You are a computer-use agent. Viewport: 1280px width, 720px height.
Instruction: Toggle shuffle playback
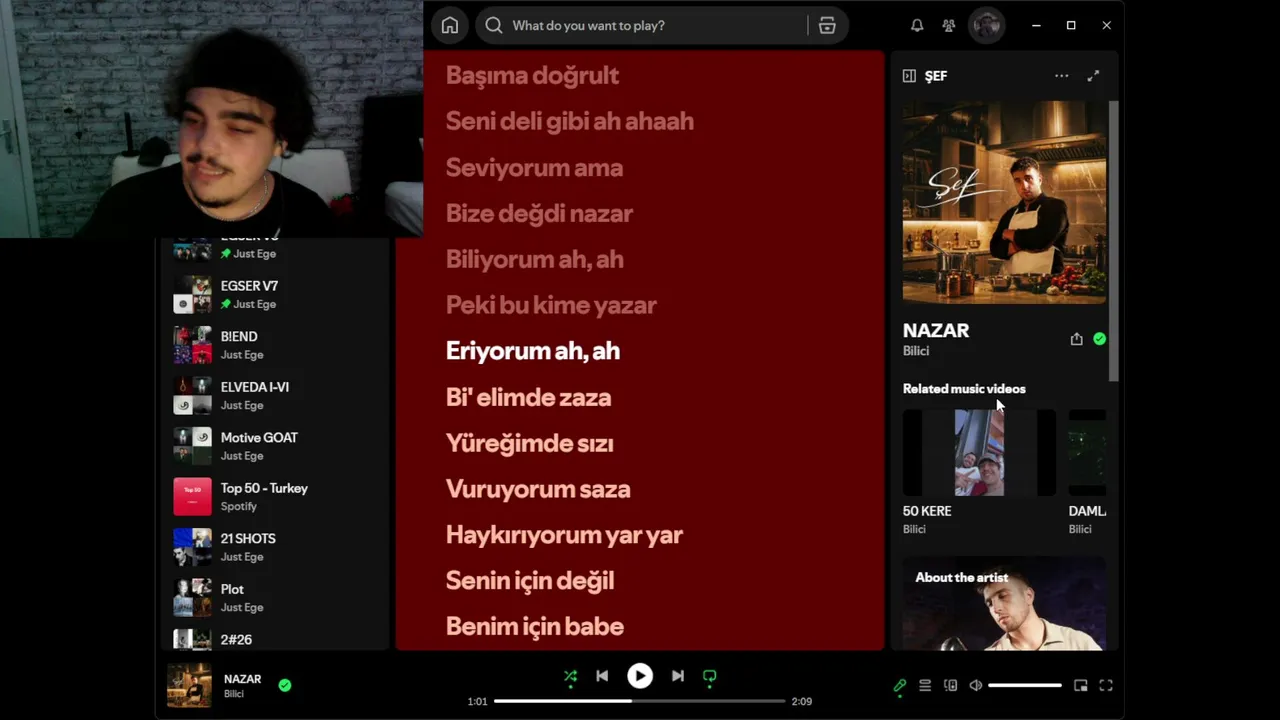[x=570, y=677]
